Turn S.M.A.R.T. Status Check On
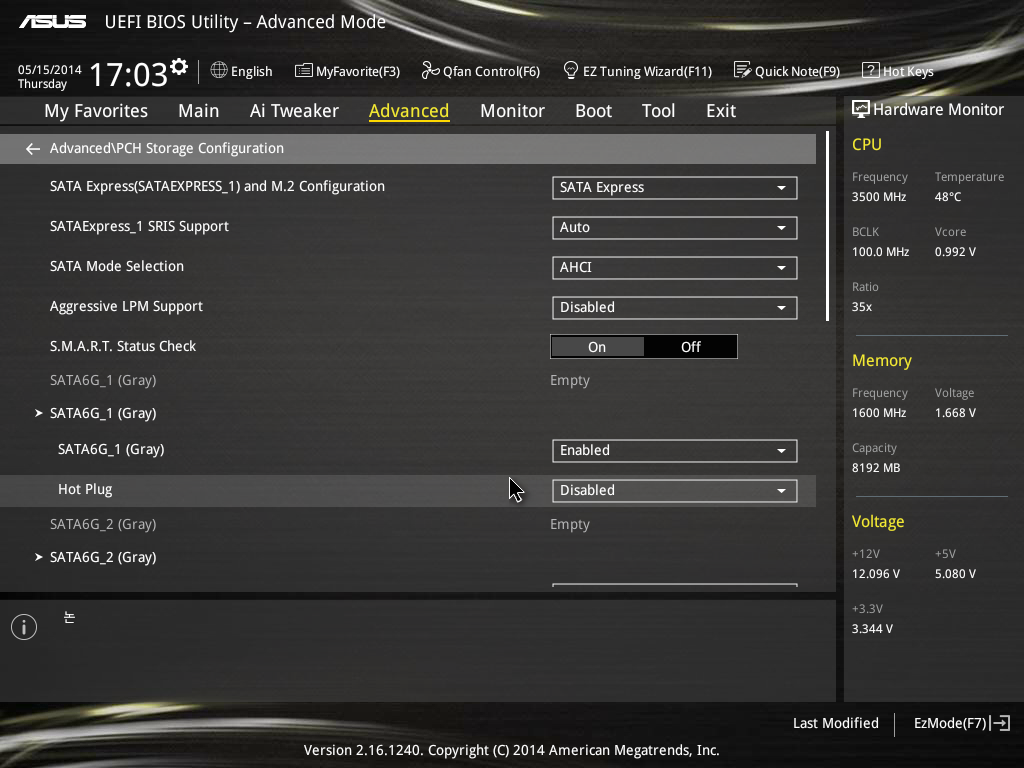Viewport: 1024px width, 768px height. (597, 347)
